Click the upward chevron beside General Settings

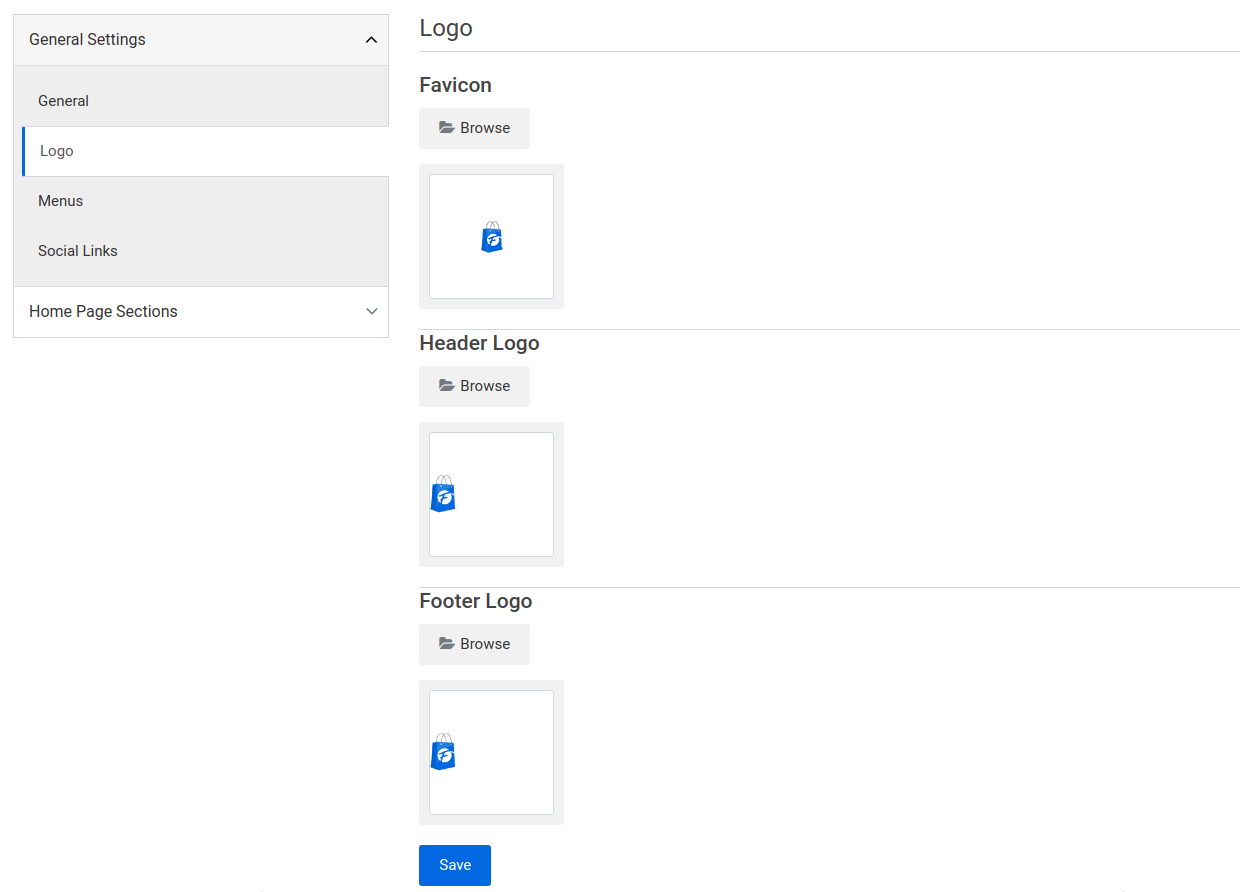(369, 39)
